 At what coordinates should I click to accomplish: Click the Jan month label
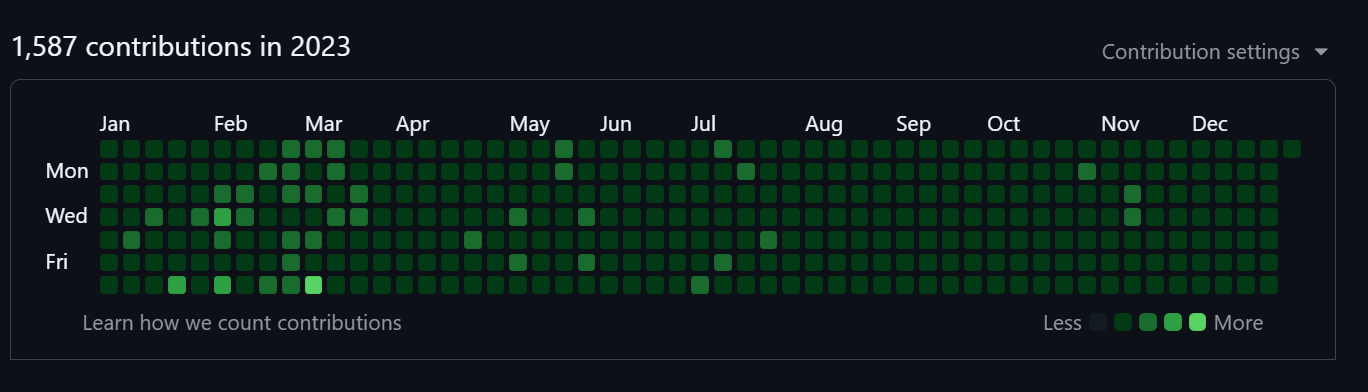click(115, 124)
